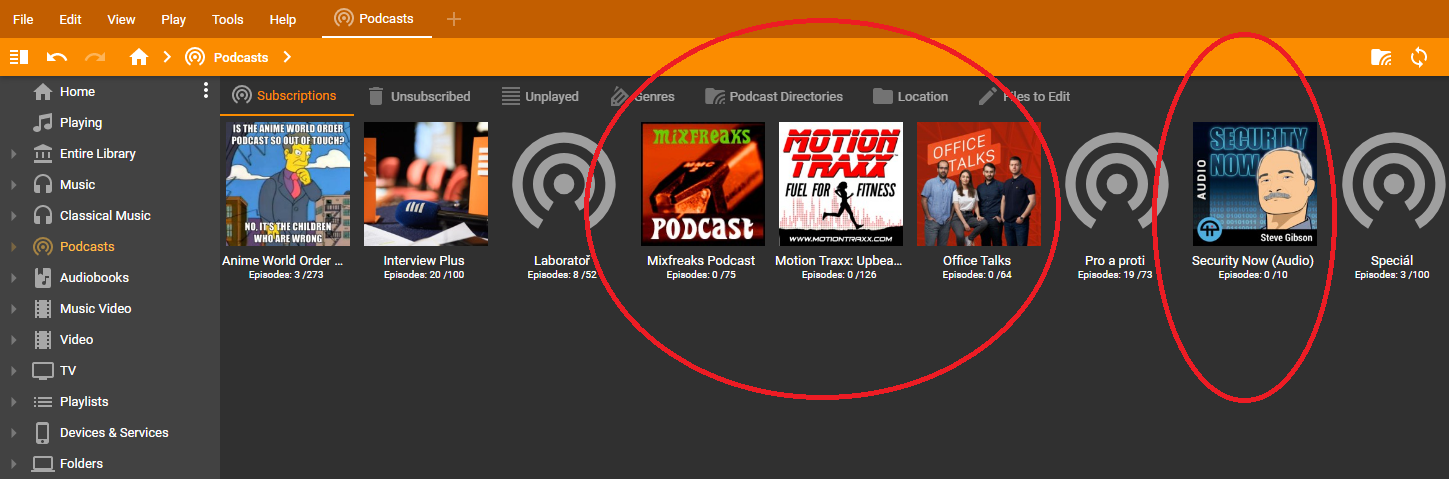Click the plus icon to add new tab
The image size is (1449, 479).
coord(454,19)
